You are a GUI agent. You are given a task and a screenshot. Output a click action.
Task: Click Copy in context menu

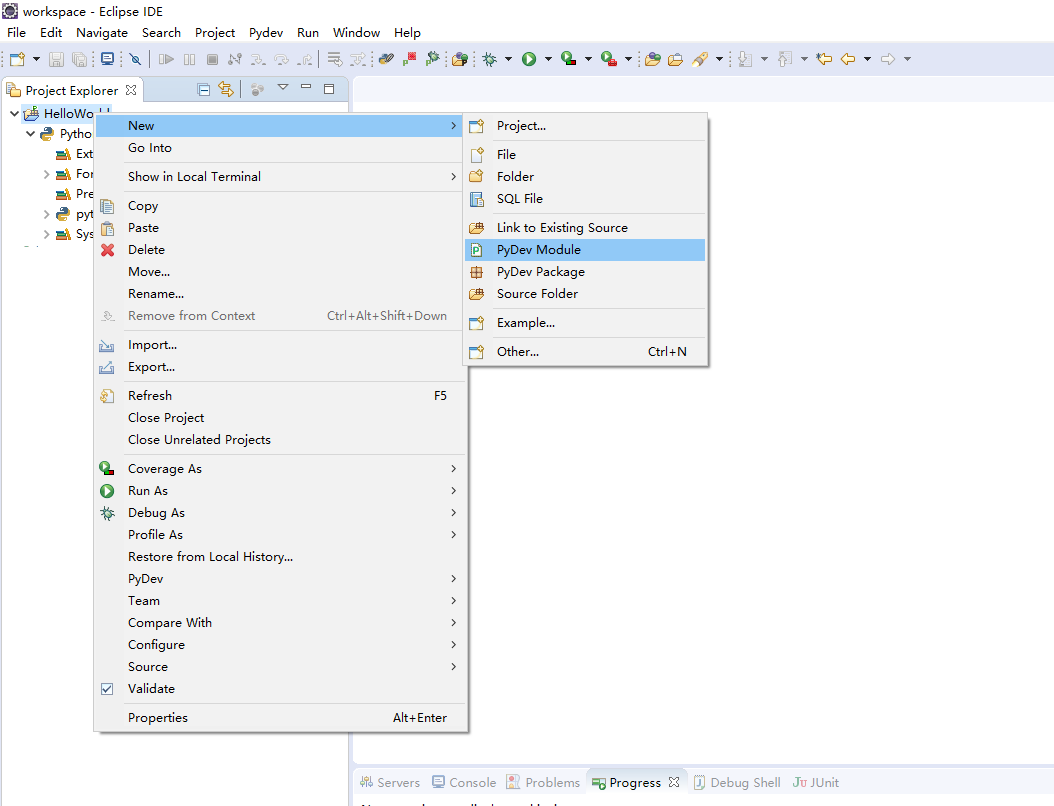(280, 206)
